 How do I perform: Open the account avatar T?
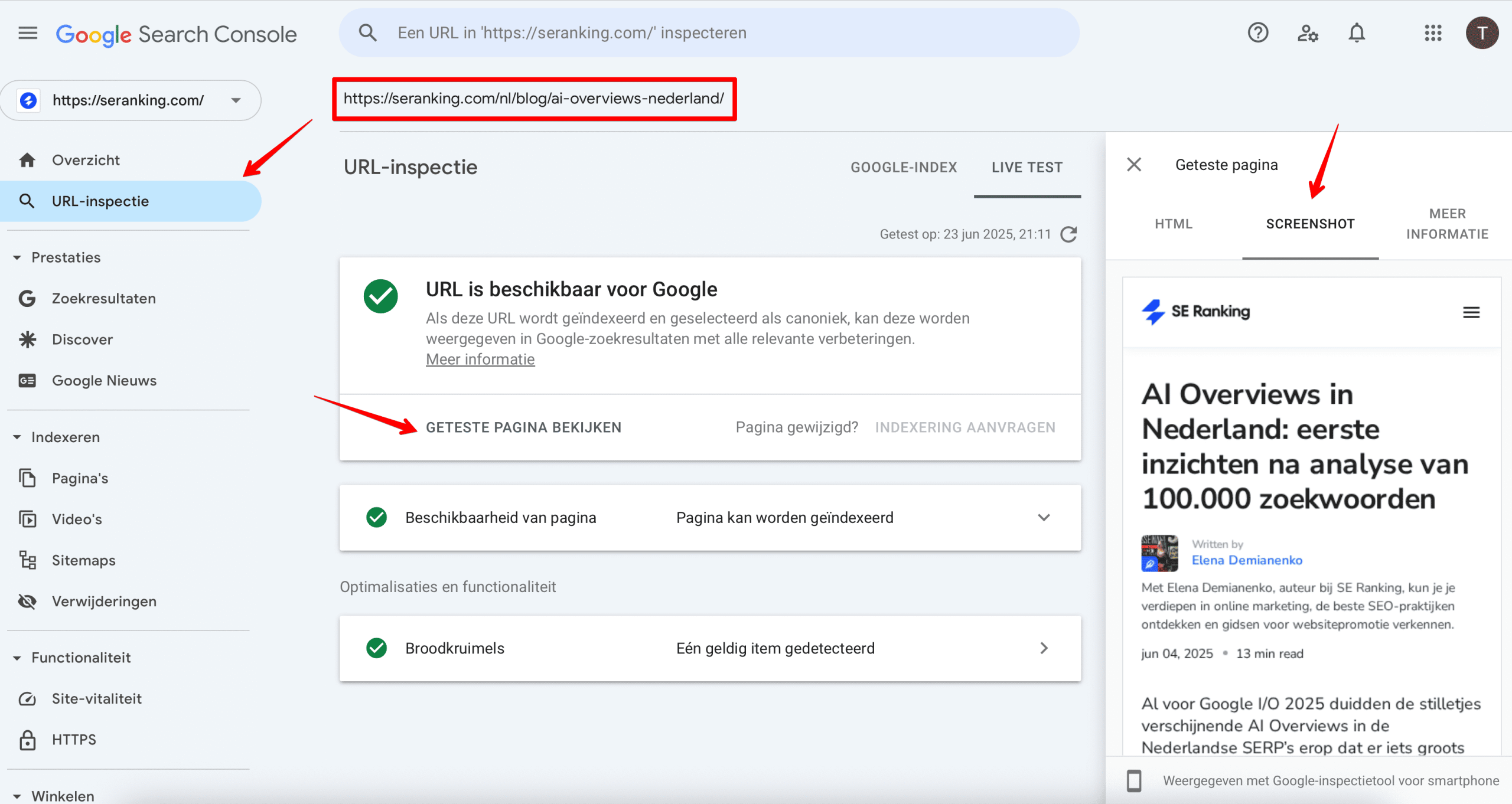(x=1482, y=33)
